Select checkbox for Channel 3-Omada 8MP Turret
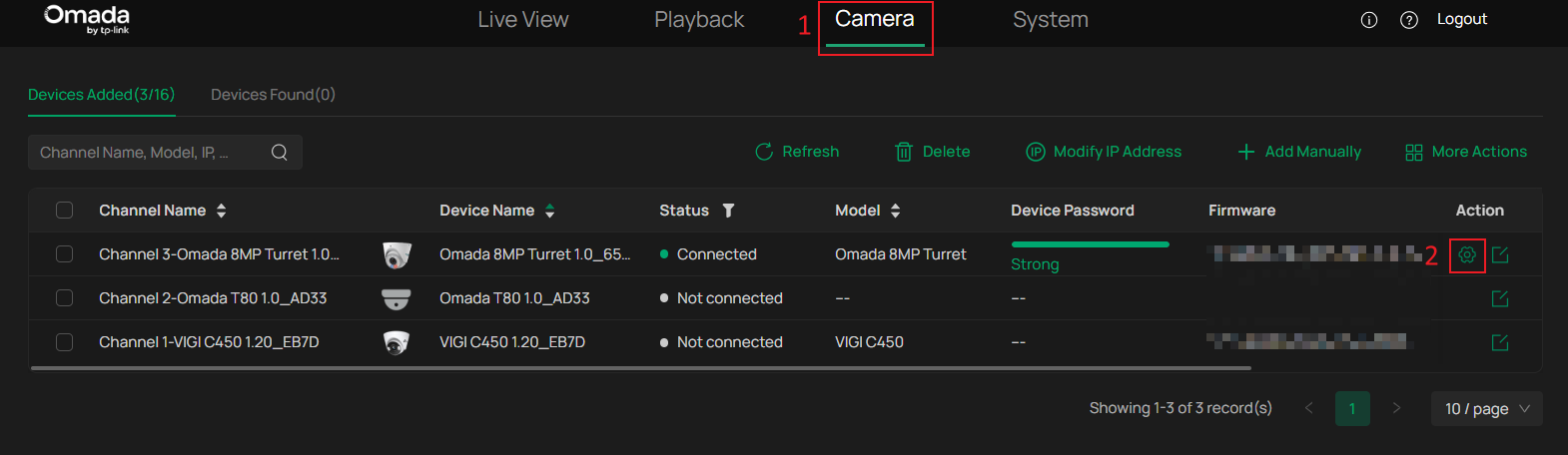This screenshot has height=455, width=1568. pyautogui.click(x=65, y=254)
